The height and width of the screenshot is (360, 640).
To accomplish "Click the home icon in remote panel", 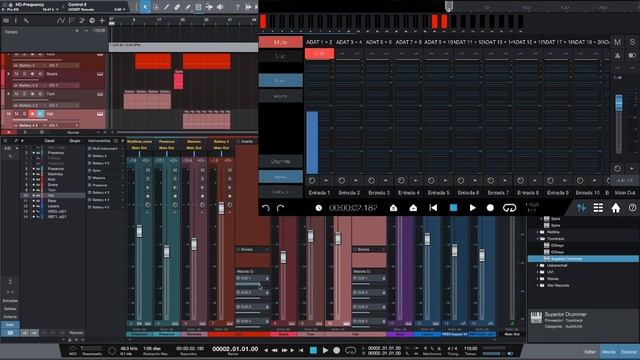I will (x=616, y=208).
